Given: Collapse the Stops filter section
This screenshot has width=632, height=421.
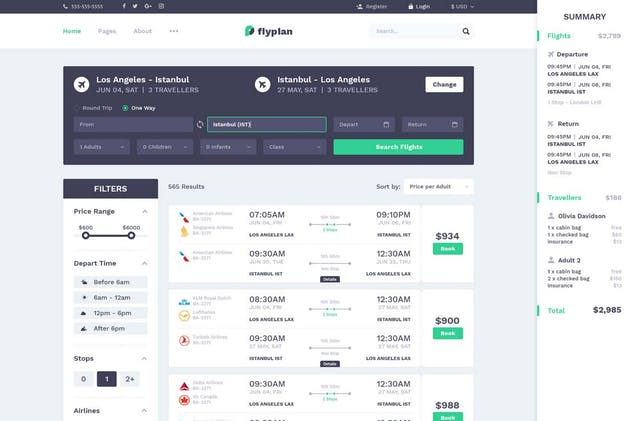Looking at the screenshot, I should coord(145,359).
